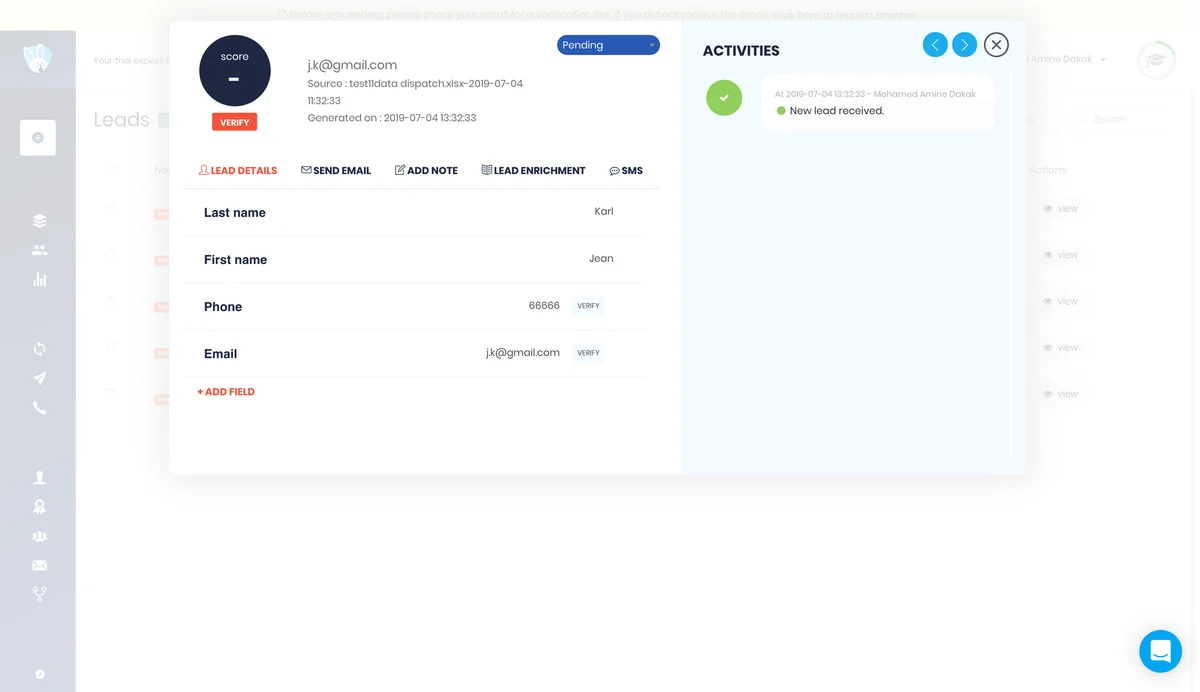
Task: Click the group icon in sidebar
Action: (x=39, y=536)
